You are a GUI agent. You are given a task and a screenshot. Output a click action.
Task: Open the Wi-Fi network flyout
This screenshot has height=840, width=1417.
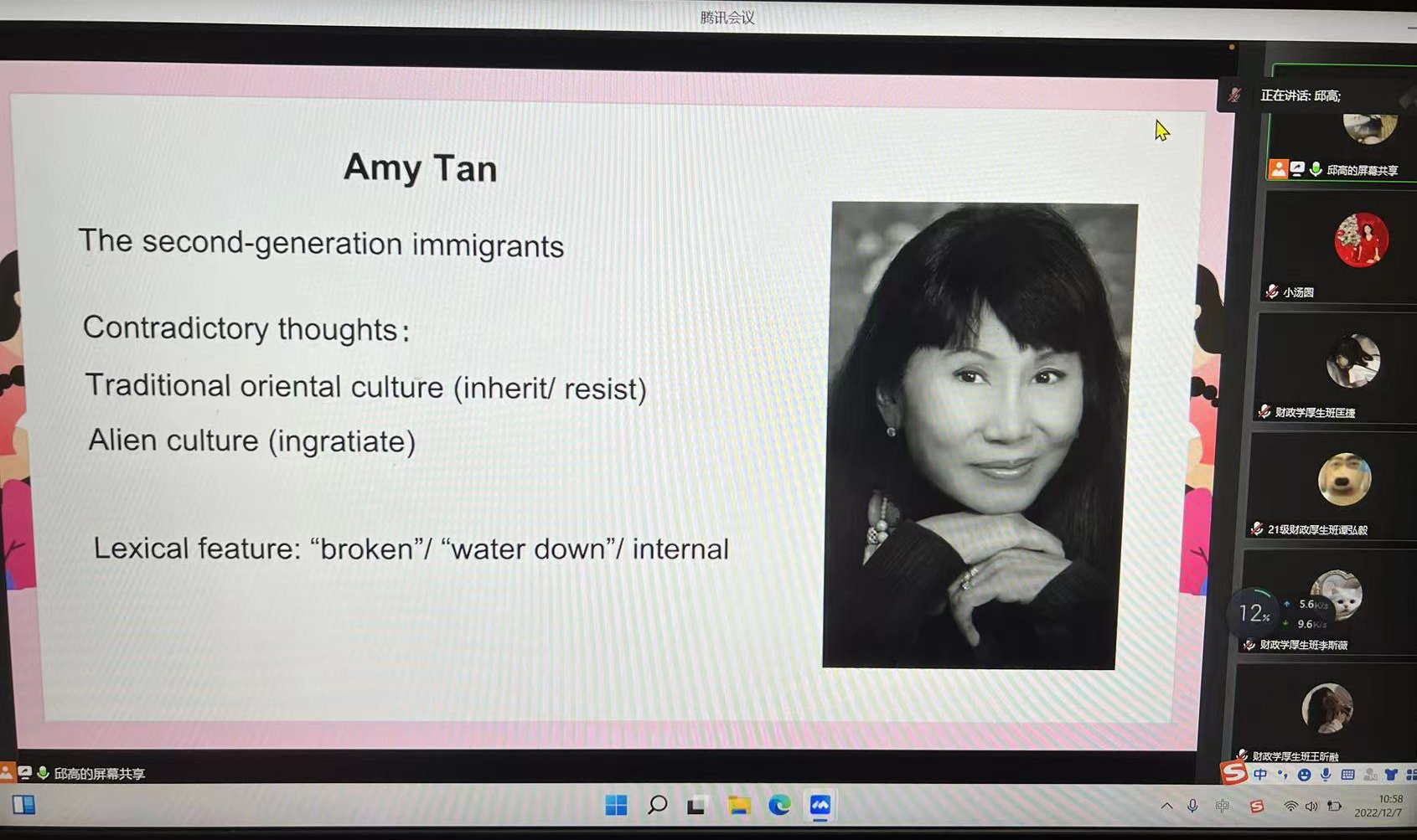pyautogui.click(x=1290, y=807)
